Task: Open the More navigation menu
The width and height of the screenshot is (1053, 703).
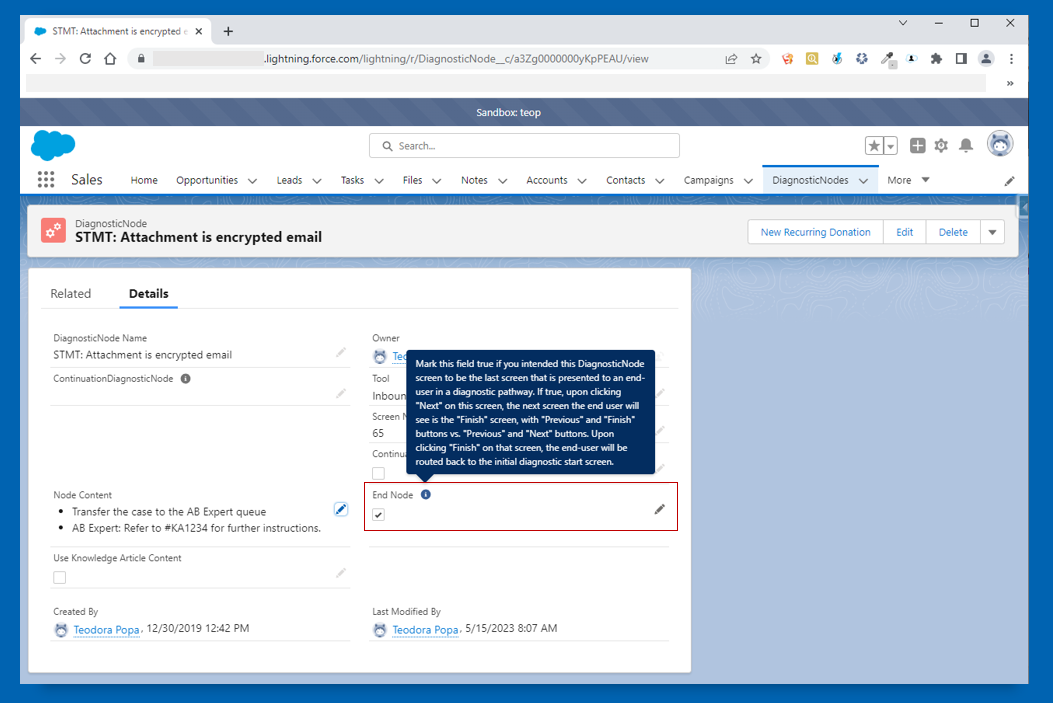Action: [908, 180]
